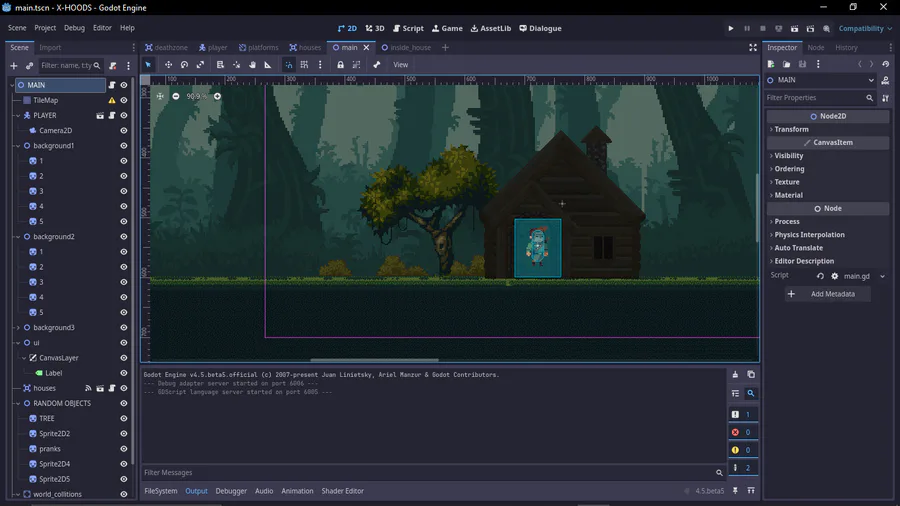Switch to the Node dock tab
900x506 pixels.
(815, 48)
